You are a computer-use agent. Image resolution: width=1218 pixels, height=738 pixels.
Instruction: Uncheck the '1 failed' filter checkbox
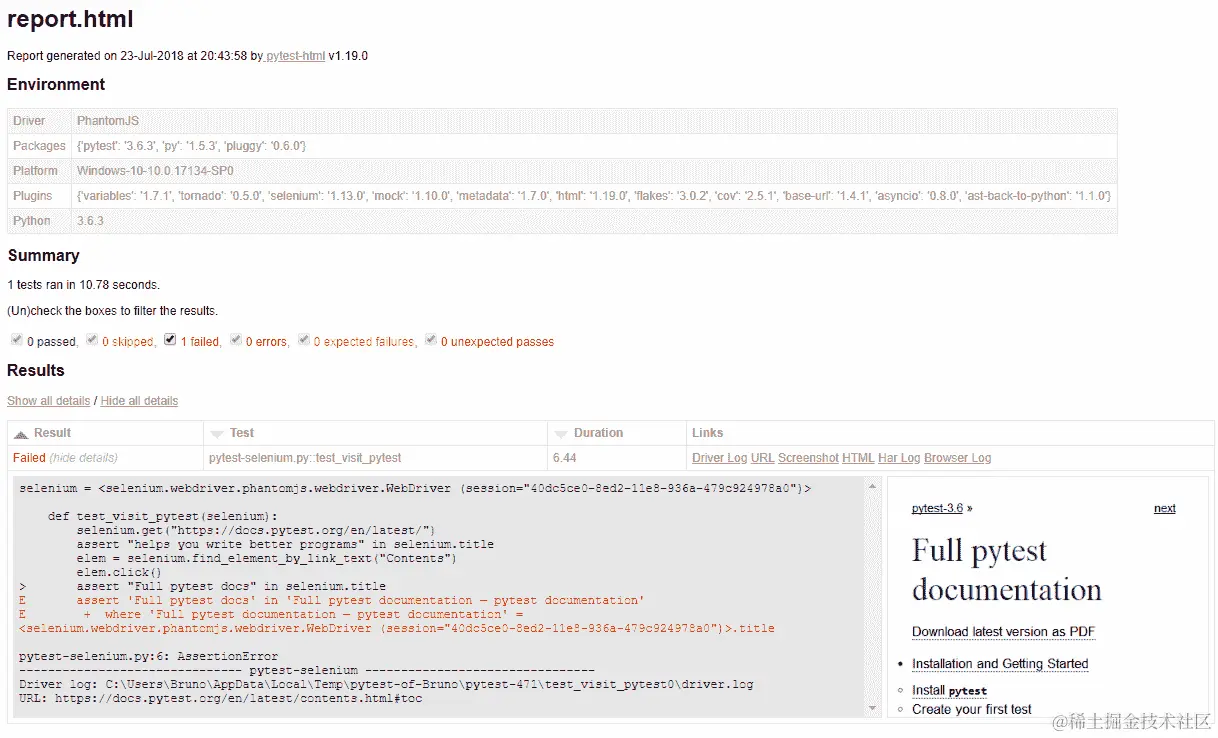tap(170, 340)
